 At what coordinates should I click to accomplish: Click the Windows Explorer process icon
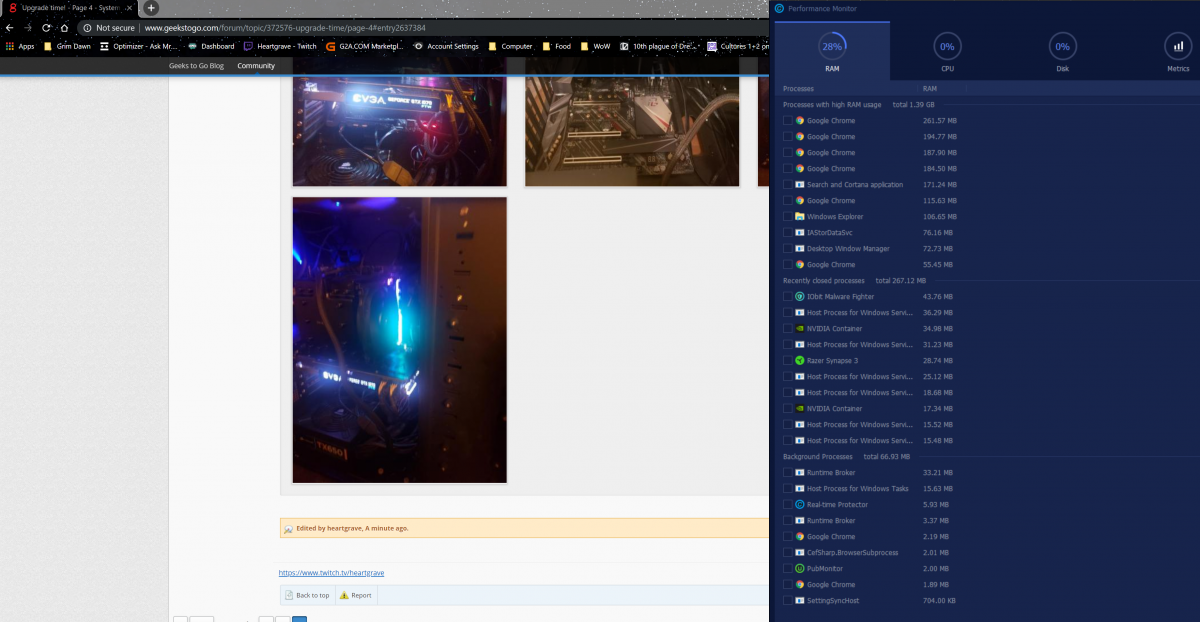click(x=800, y=217)
